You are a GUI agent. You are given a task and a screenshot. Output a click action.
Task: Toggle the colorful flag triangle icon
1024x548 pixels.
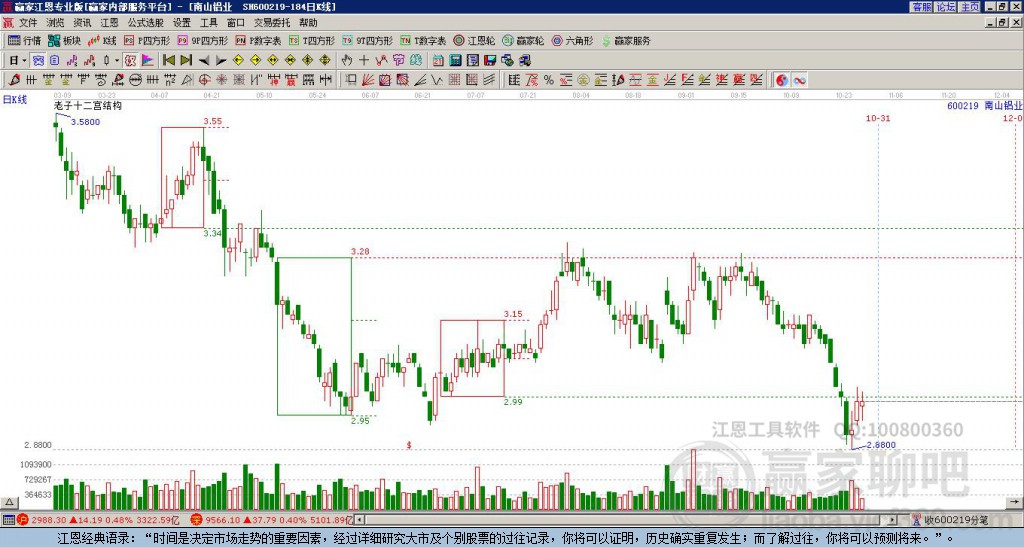pos(148,60)
